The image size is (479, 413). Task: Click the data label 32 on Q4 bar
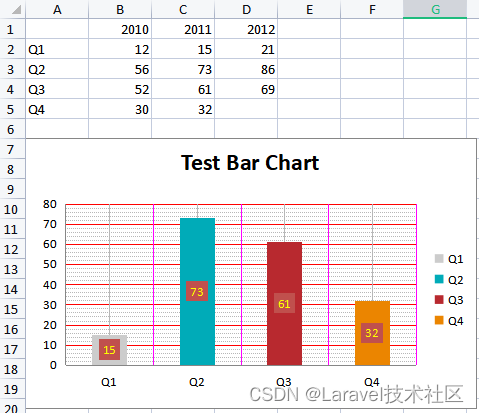(372, 333)
